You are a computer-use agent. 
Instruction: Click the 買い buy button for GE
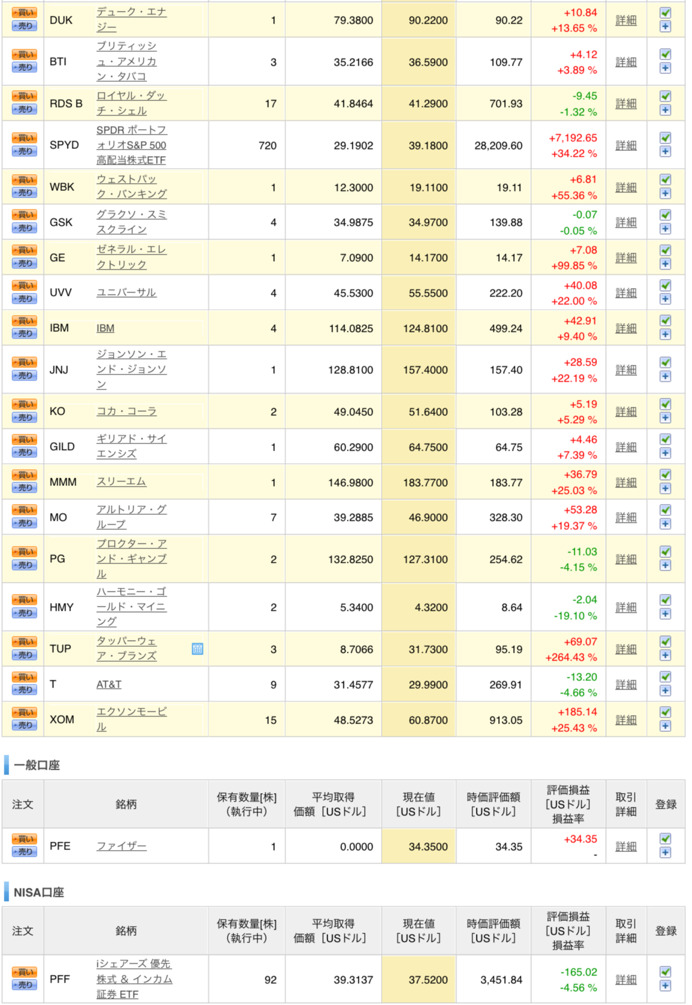tap(24, 250)
